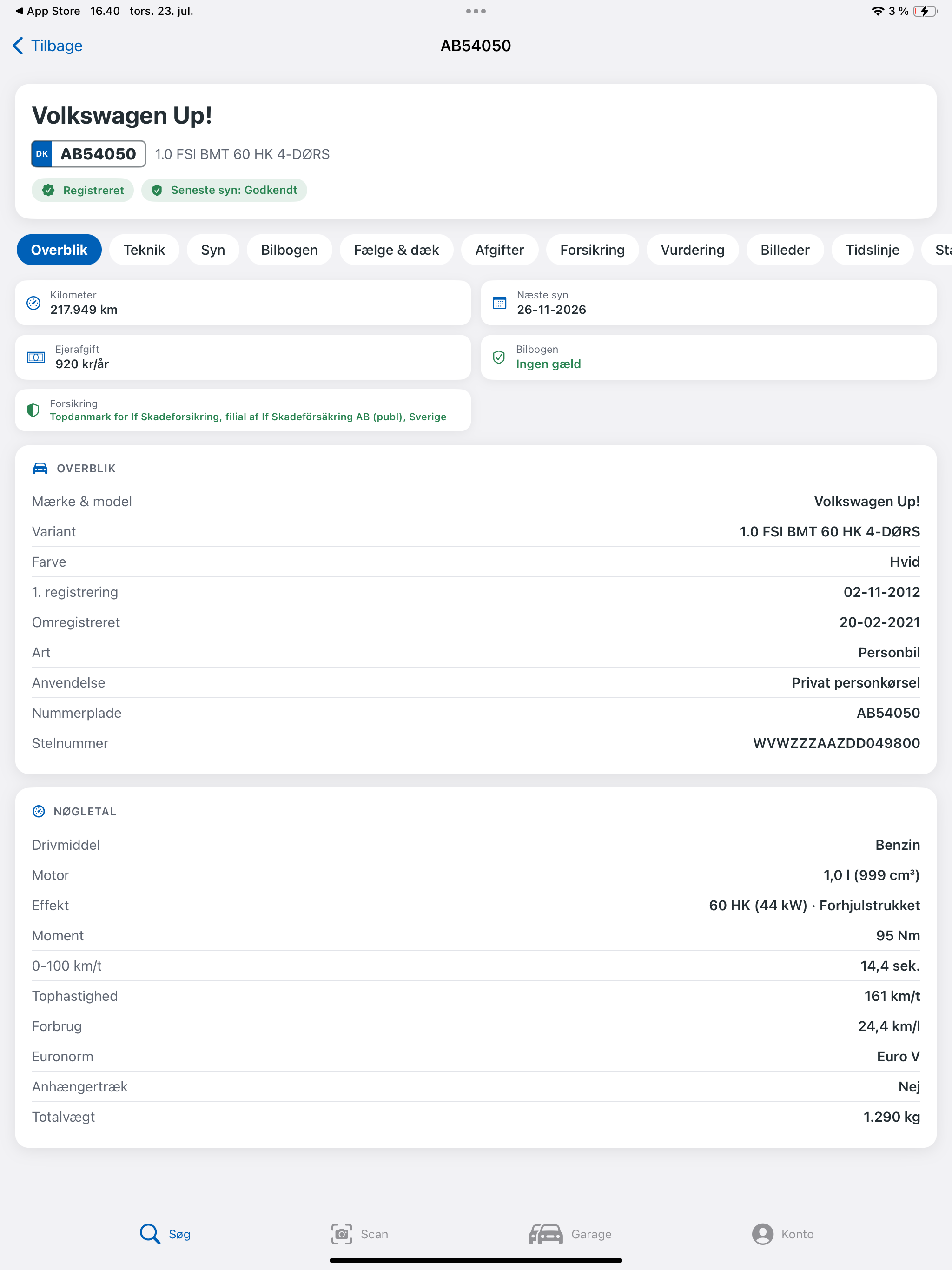This screenshot has height=1270, width=952.
Task: Tap the Garage label in bottom bar
Action: (x=591, y=1234)
